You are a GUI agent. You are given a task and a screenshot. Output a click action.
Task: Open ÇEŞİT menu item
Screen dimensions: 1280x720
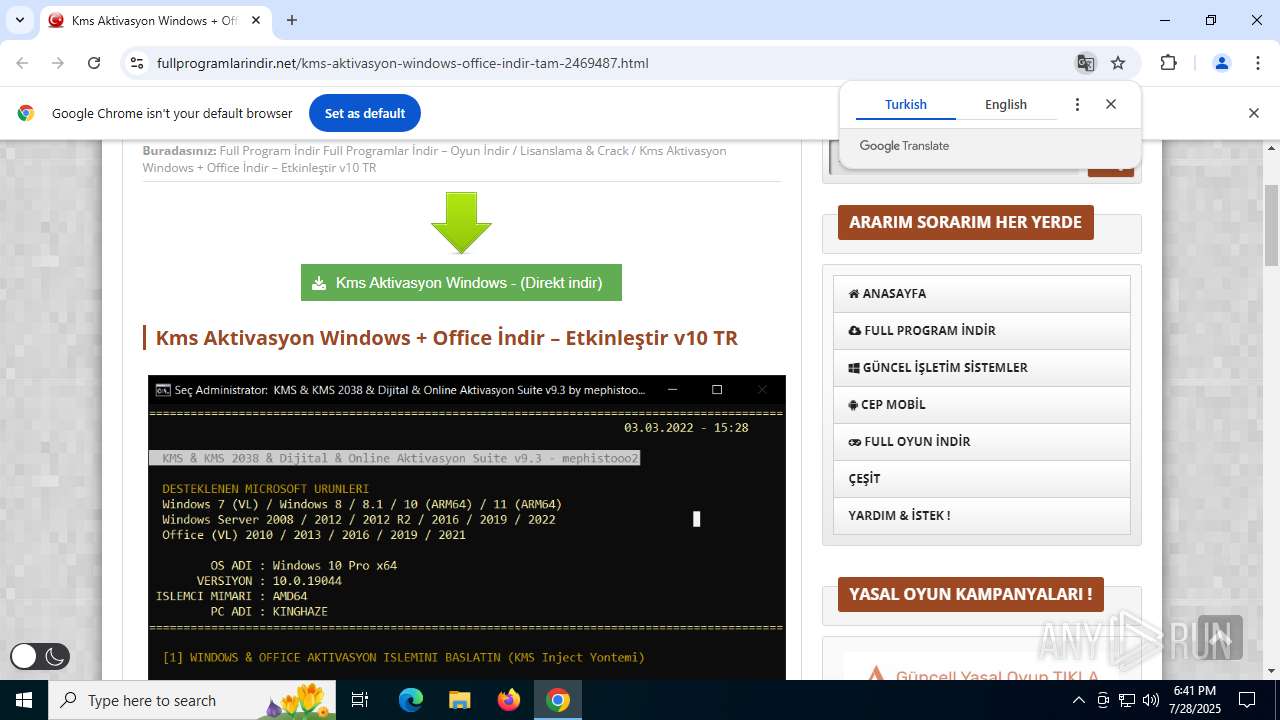(981, 479)
